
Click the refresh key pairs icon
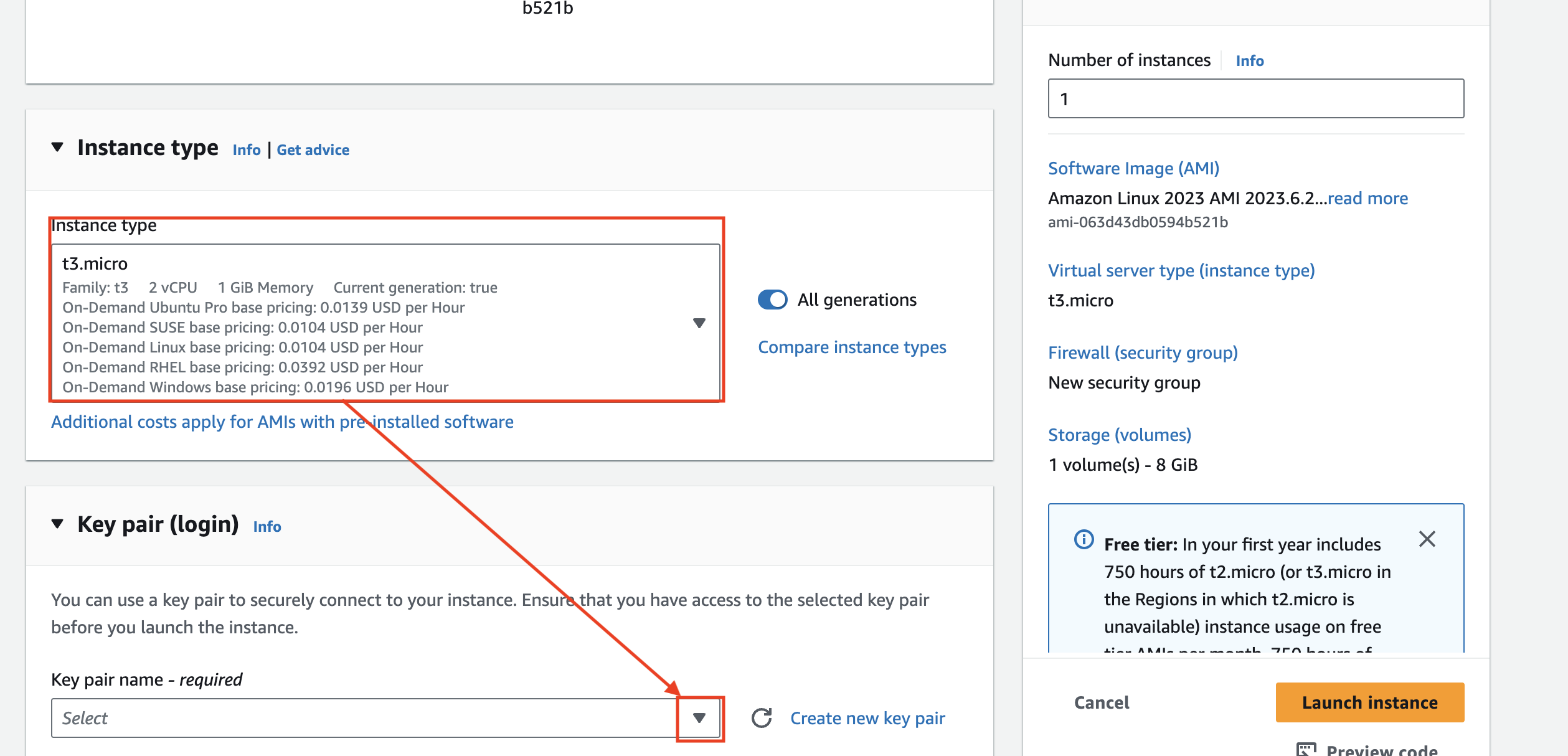761,718
